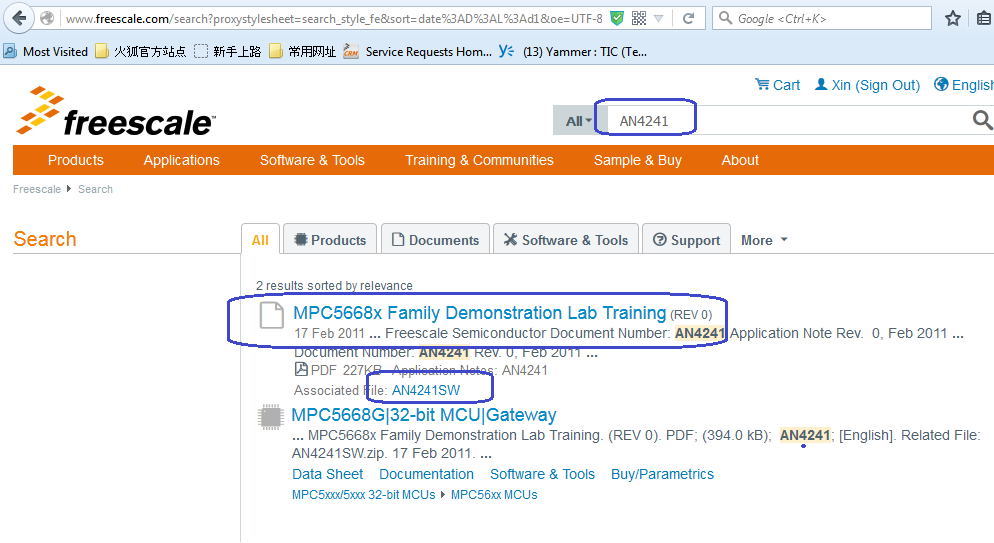Select the All results tab
Screen dimensions: 994x543
260,240
